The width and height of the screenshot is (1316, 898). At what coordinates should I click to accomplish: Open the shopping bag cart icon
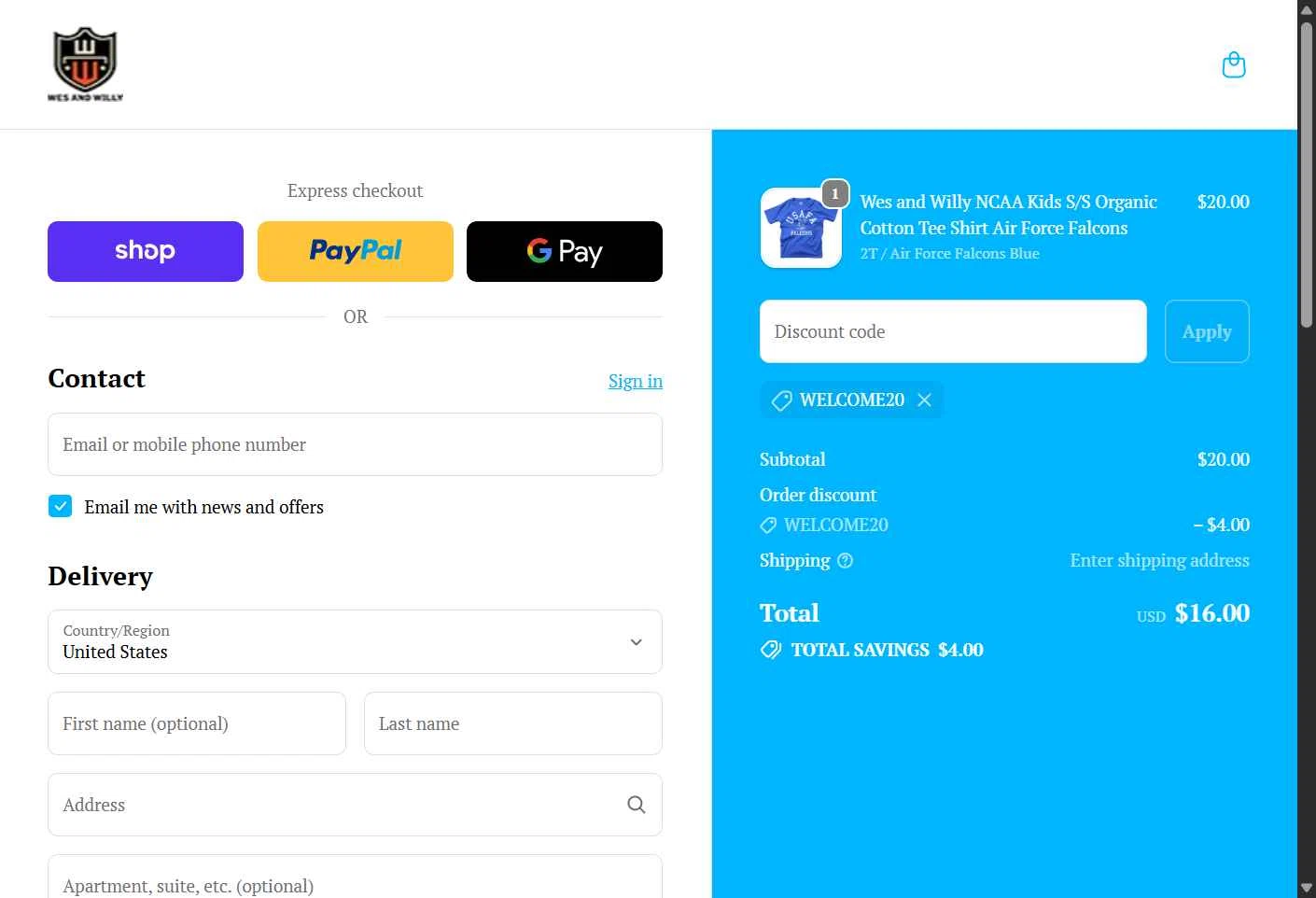pyautogui.click(x=1234, y=65)
